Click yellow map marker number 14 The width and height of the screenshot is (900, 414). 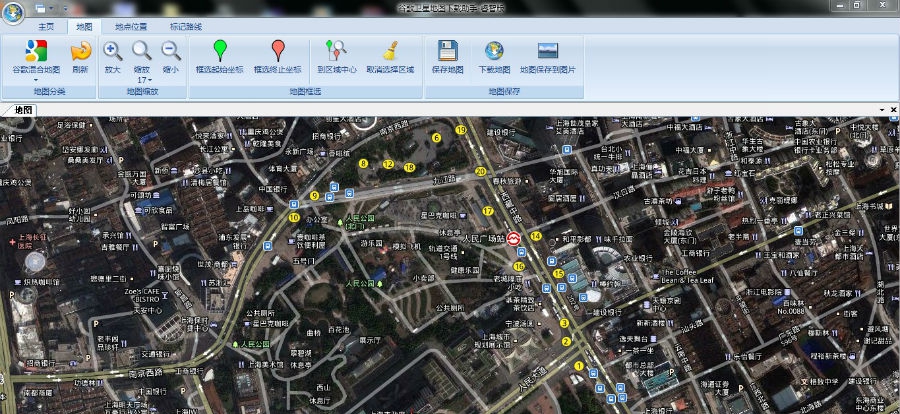536,235
